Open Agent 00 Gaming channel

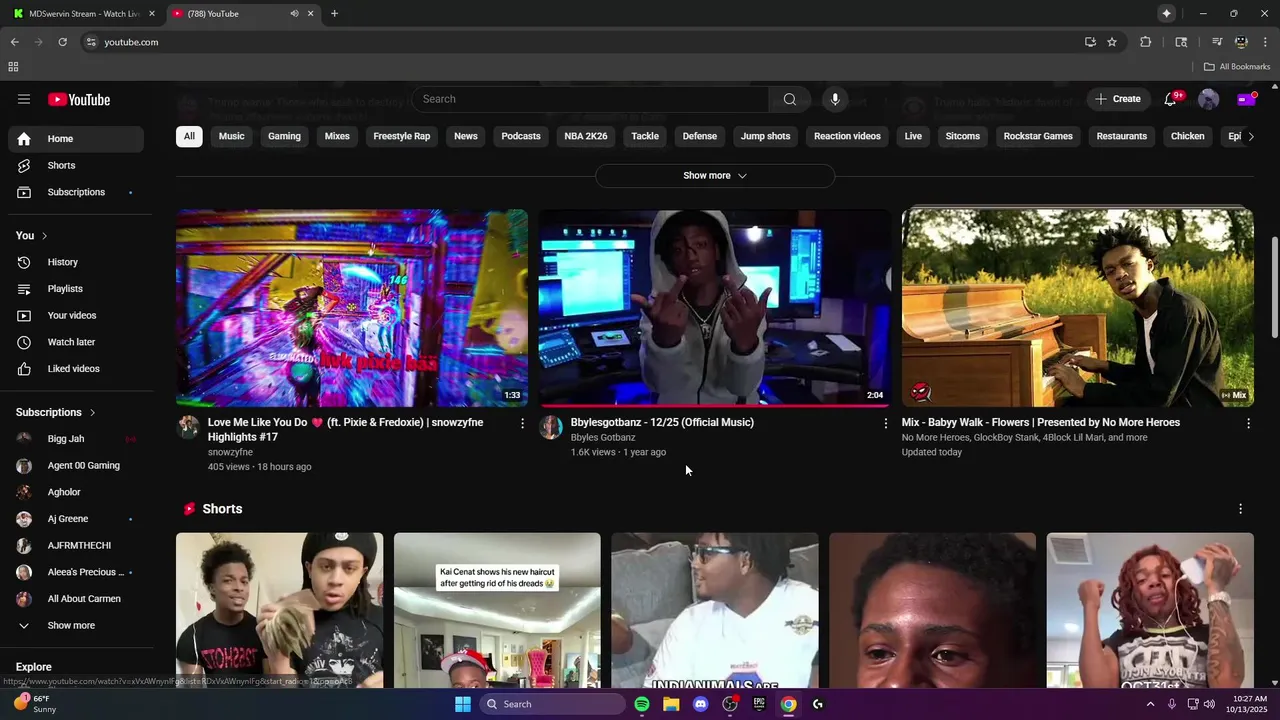point(76,465)
